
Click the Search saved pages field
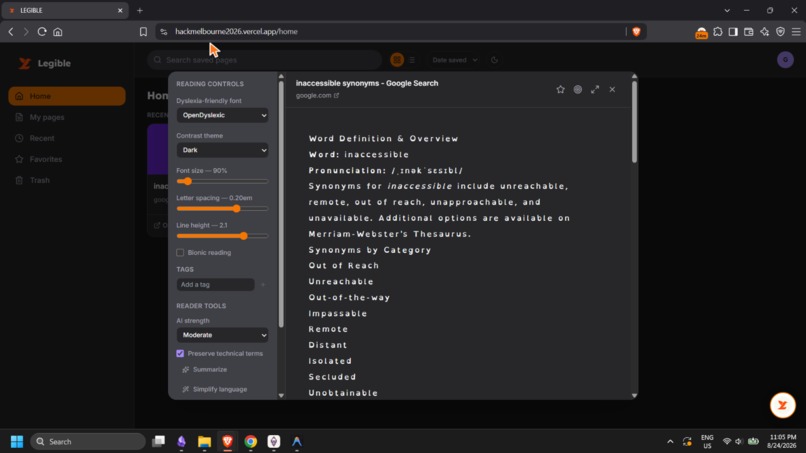coord(264,60)
